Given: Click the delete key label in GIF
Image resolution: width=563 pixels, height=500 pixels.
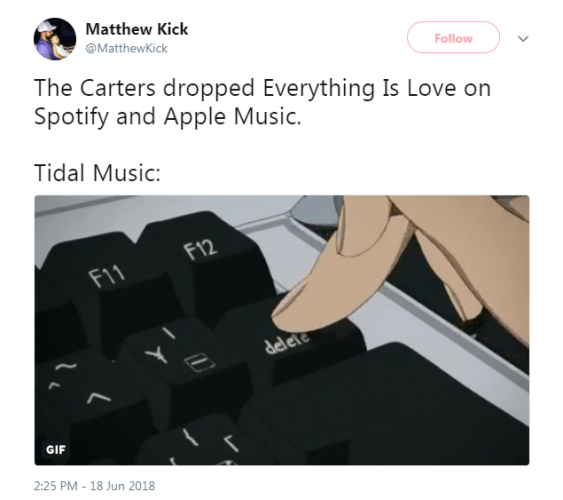Looking at the screenshot, I should point(286,344).
